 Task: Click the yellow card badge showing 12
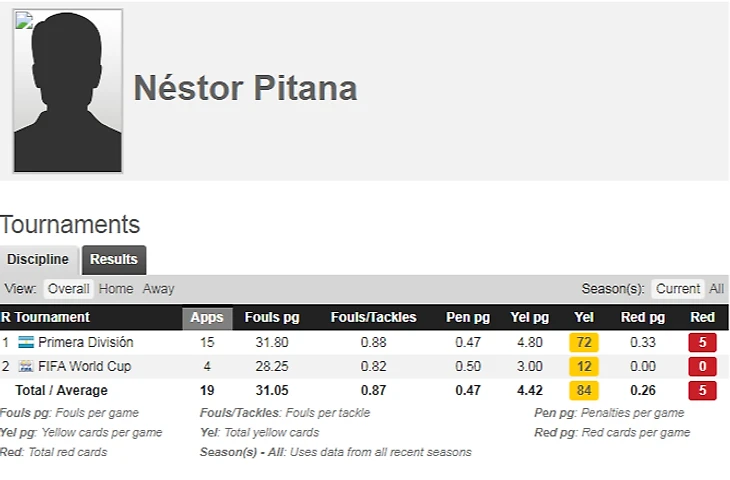click(583, 367)
